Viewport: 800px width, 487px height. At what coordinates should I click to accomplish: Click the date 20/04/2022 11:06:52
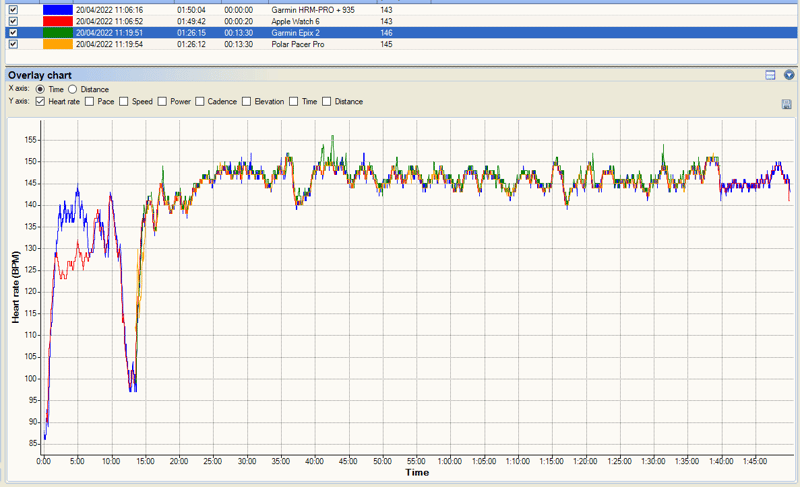click(x=109, y=21)
